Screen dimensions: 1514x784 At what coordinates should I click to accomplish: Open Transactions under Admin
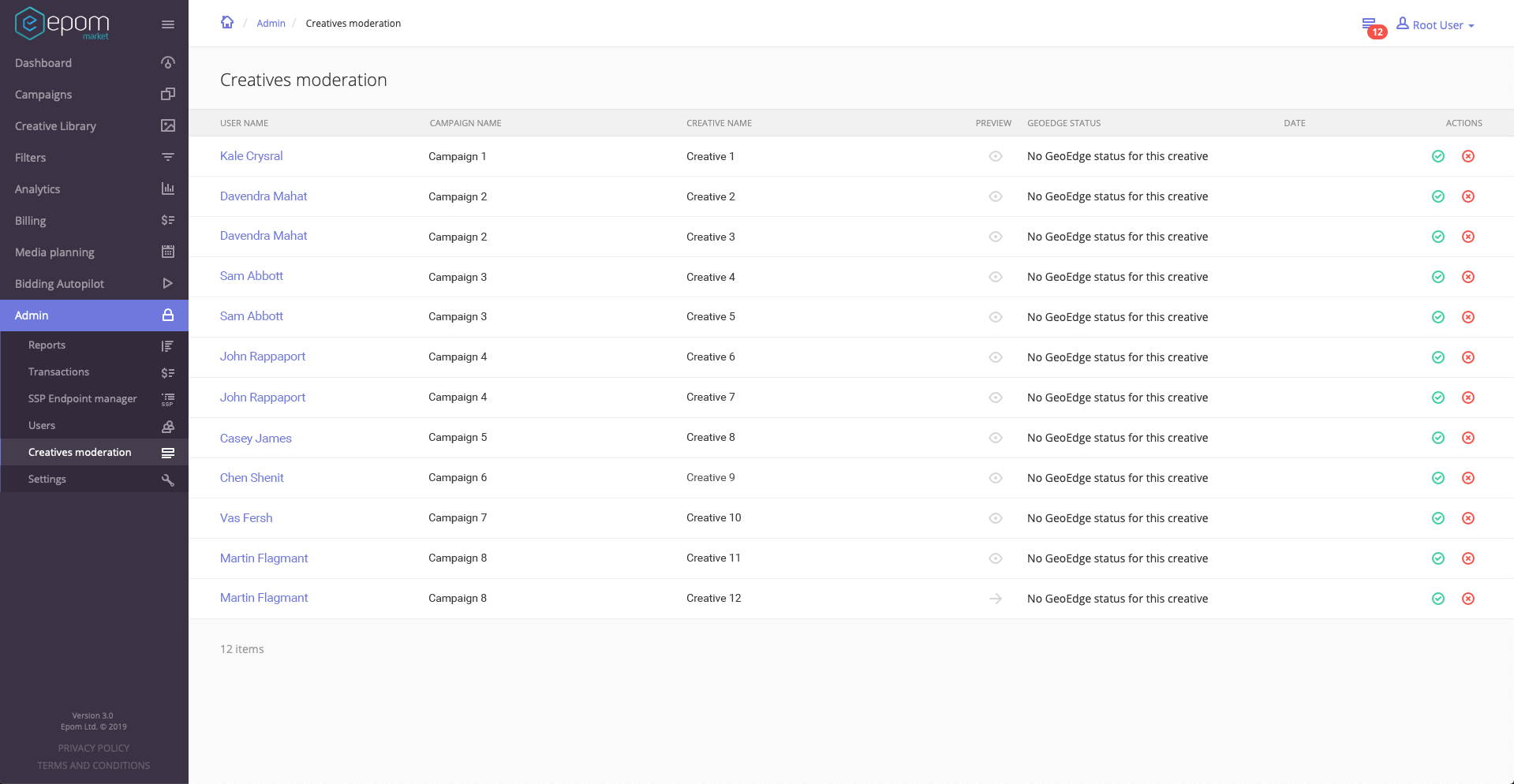pyautogui.click(x=94, y=372)
